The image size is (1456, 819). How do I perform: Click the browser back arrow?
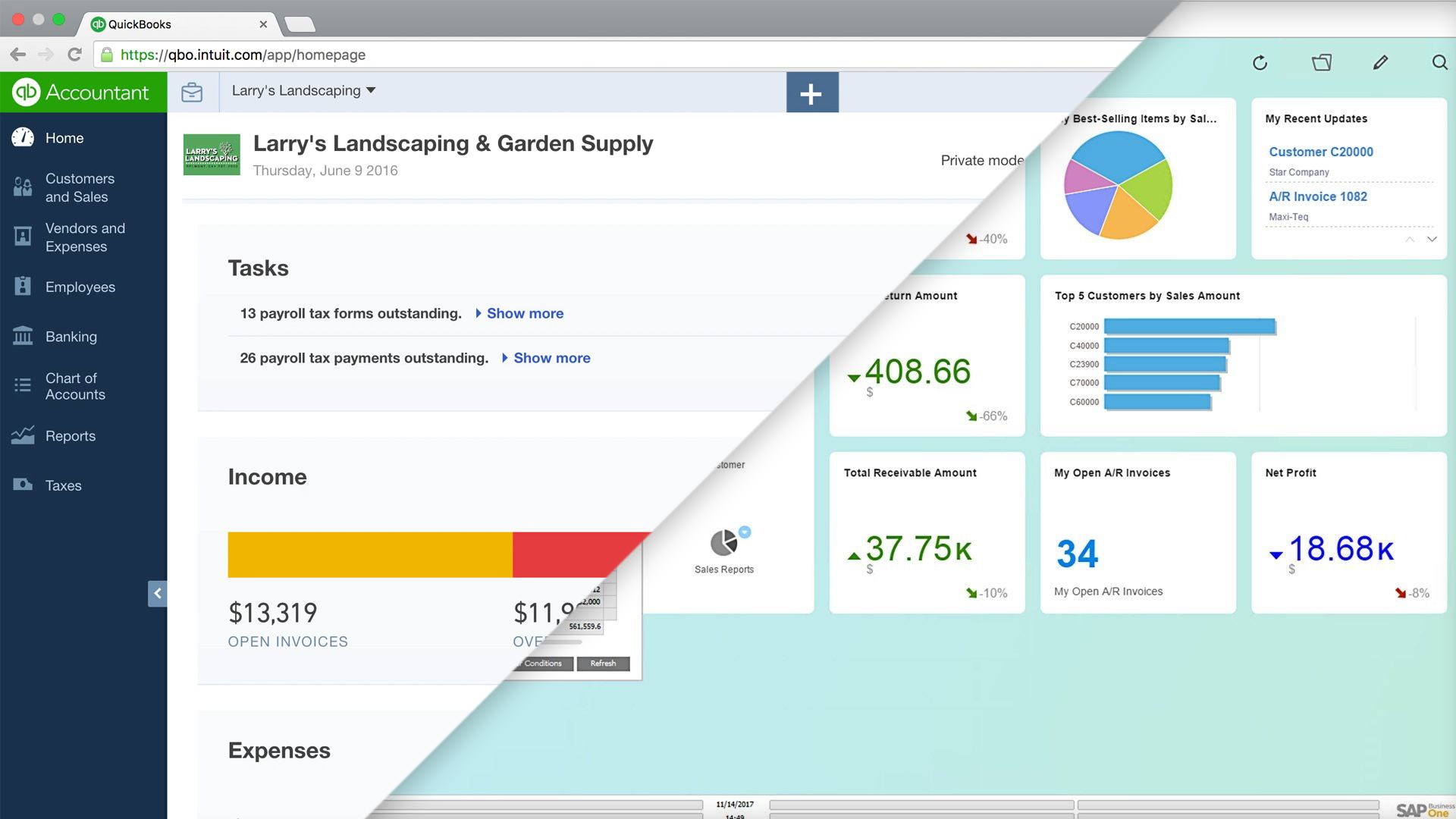(x=18, y=55)
